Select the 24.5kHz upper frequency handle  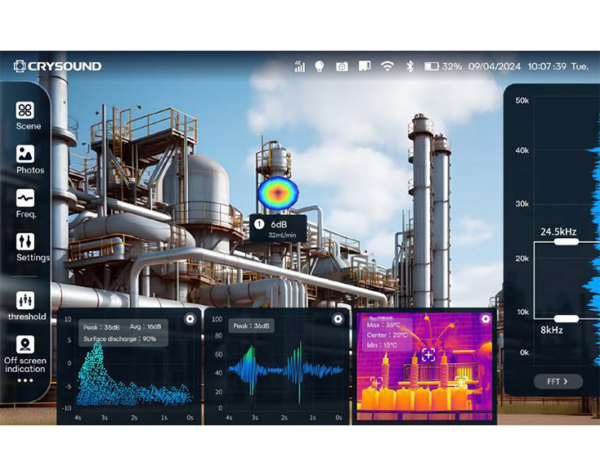coord(553,241)
